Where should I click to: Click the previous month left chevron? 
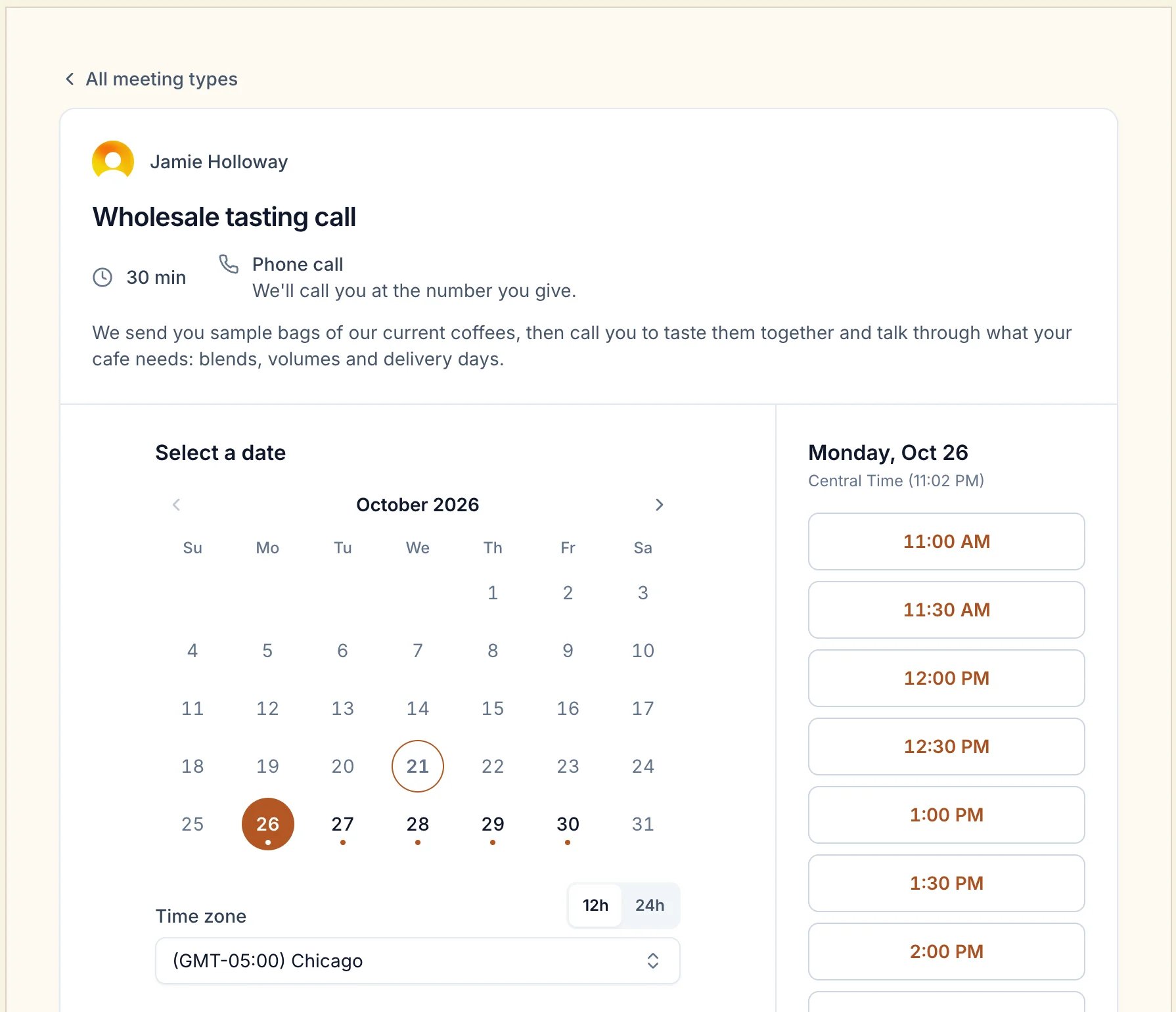coord(176,505)
